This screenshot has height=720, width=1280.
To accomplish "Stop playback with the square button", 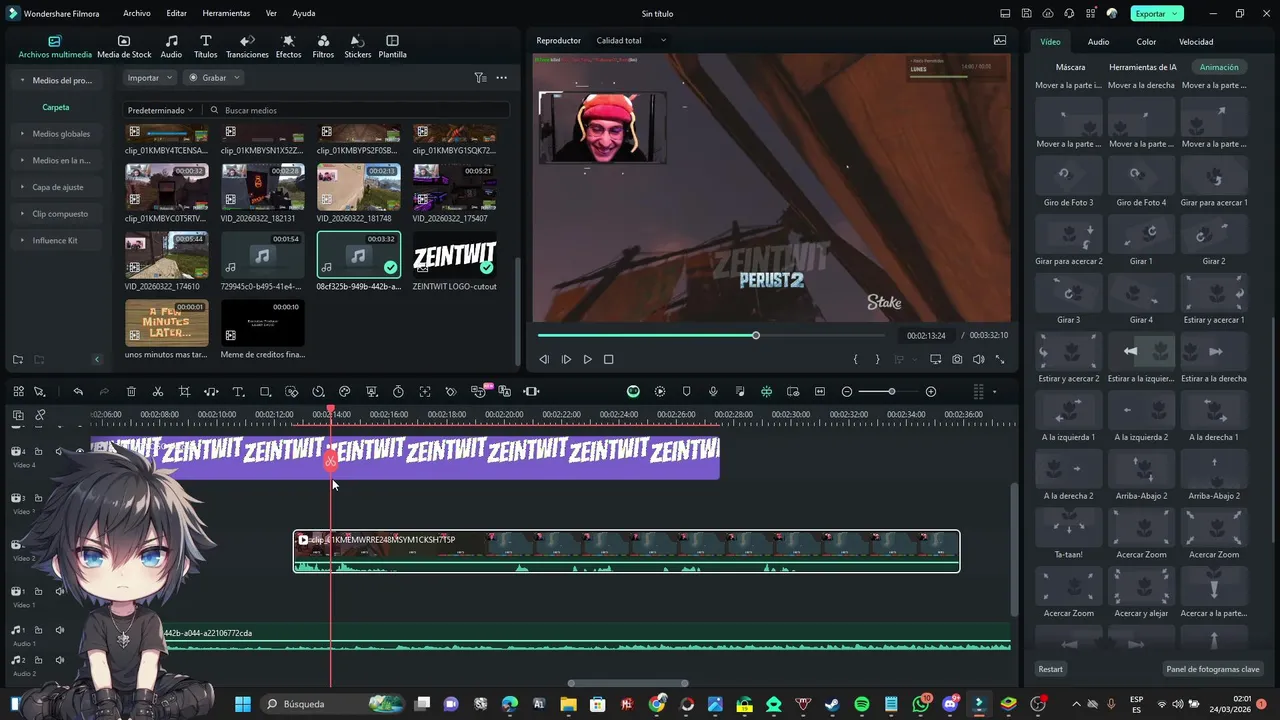I will 608,359.
